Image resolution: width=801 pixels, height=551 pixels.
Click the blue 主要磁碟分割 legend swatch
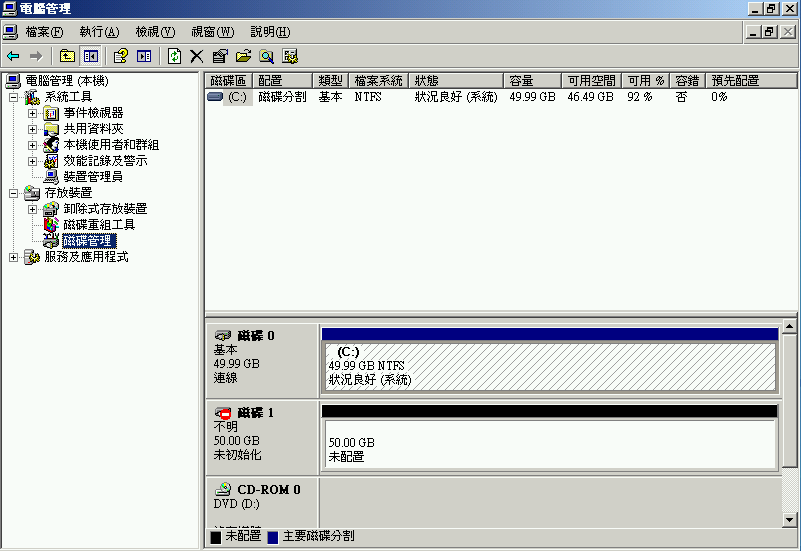273,537
